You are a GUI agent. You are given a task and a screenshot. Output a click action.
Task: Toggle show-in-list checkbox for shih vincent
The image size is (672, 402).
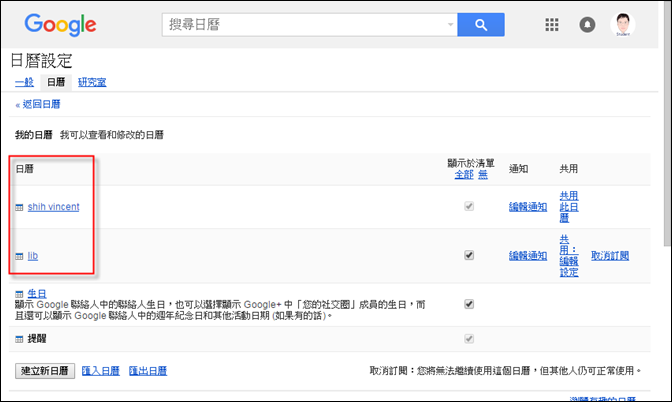coord(469,206)
